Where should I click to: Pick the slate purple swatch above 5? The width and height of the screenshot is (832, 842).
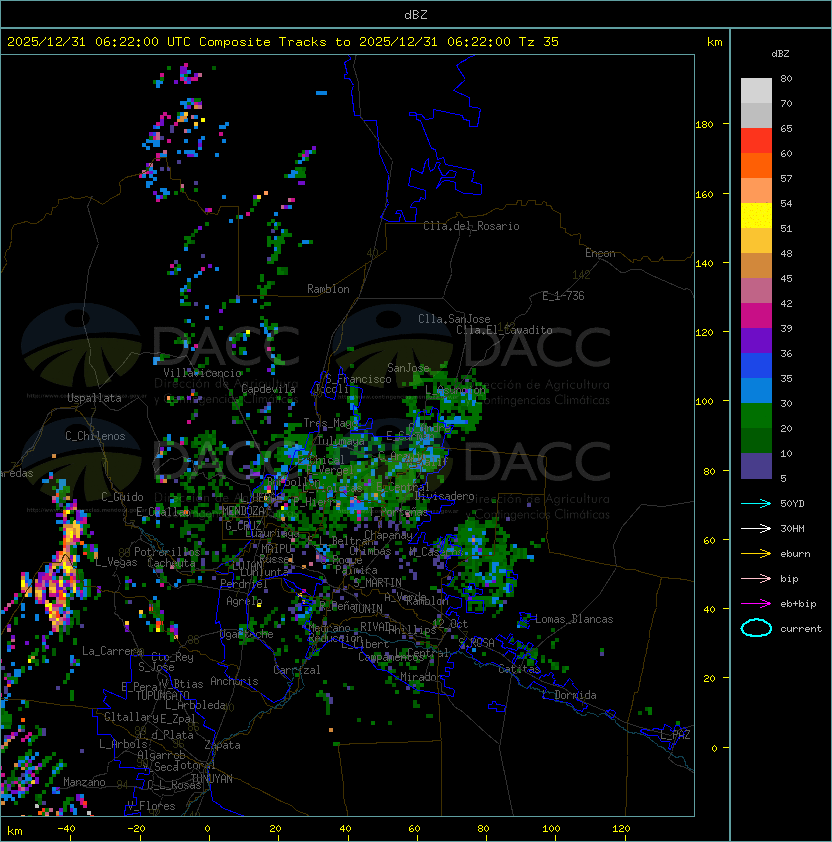click(x=756, y=466)
